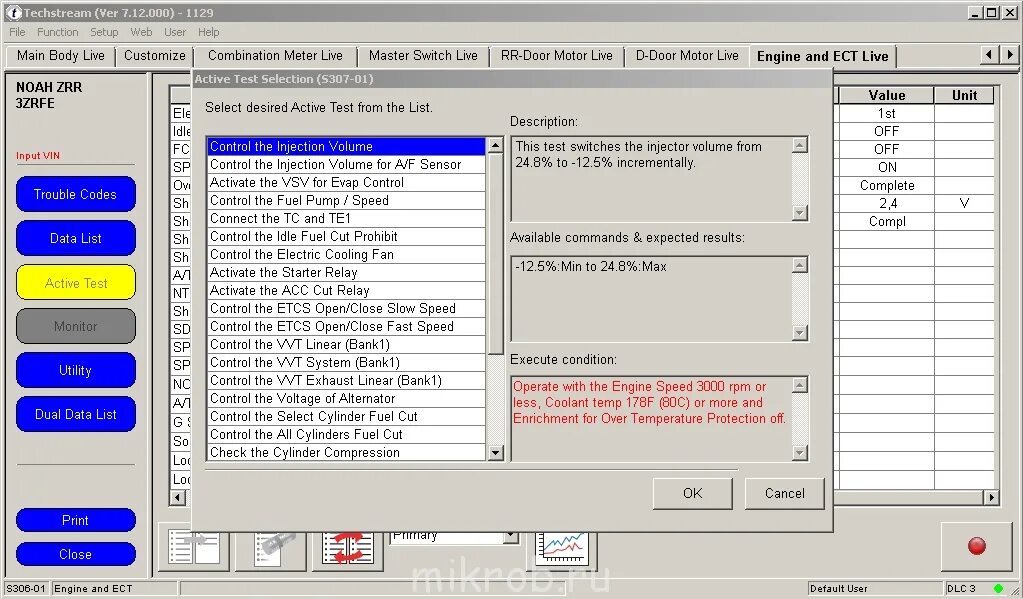Open the User menu

[175, 32]
